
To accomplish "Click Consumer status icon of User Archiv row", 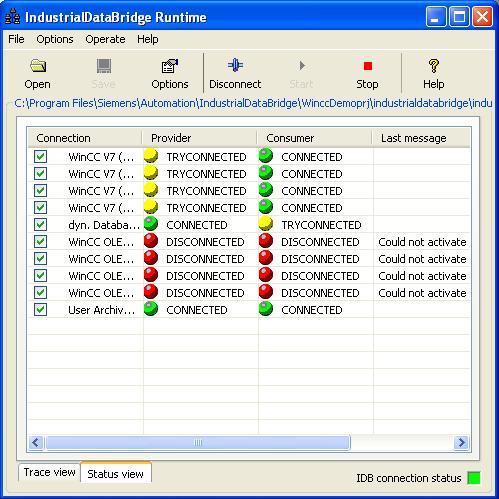I will 266,309.
